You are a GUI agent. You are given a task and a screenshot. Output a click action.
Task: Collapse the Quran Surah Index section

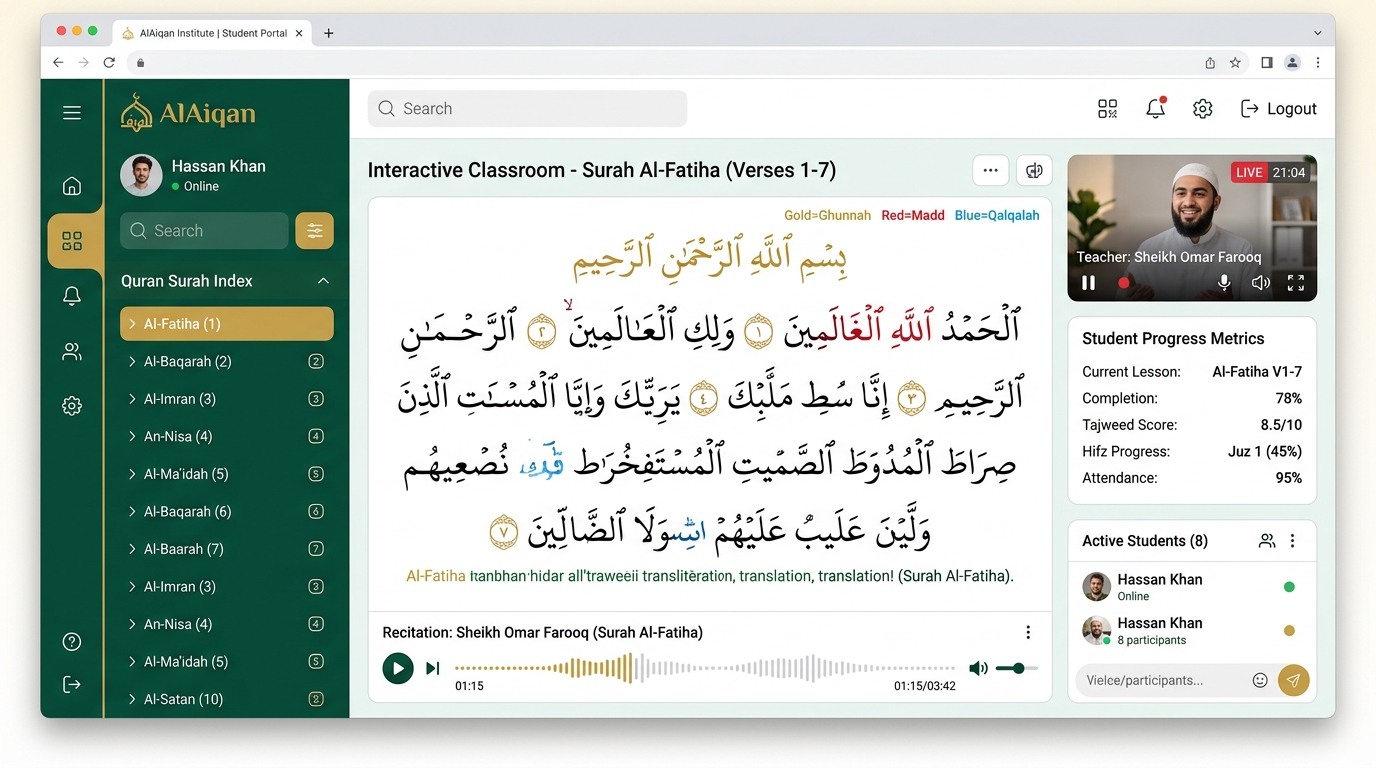pyautogui.click(x=323, y=281)
